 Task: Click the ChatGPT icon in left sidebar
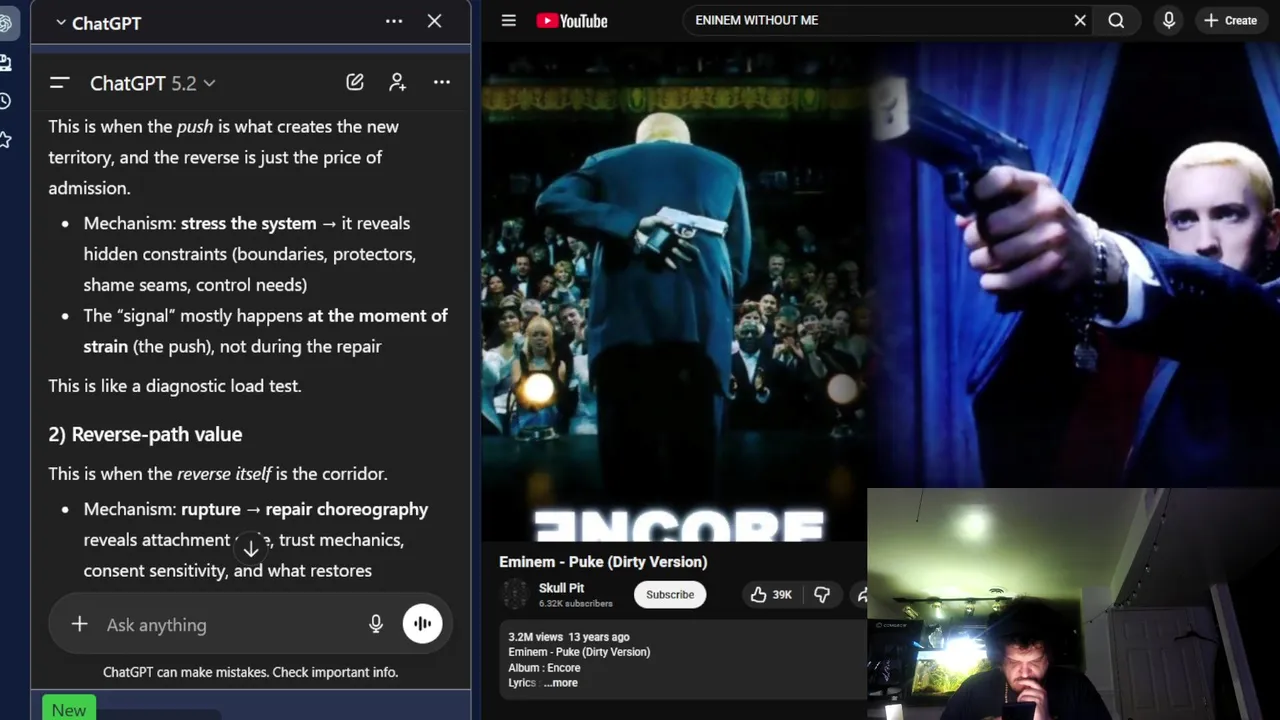tap(5, 24)
